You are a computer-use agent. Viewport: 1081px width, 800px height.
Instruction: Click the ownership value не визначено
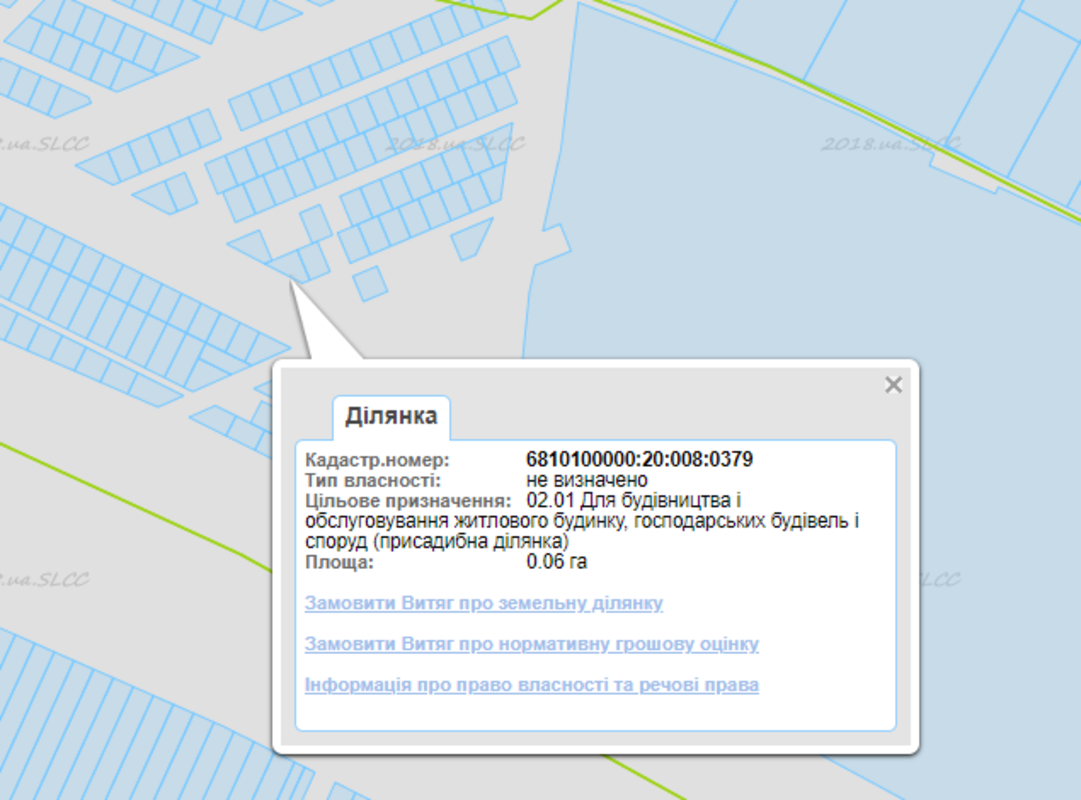586,481
